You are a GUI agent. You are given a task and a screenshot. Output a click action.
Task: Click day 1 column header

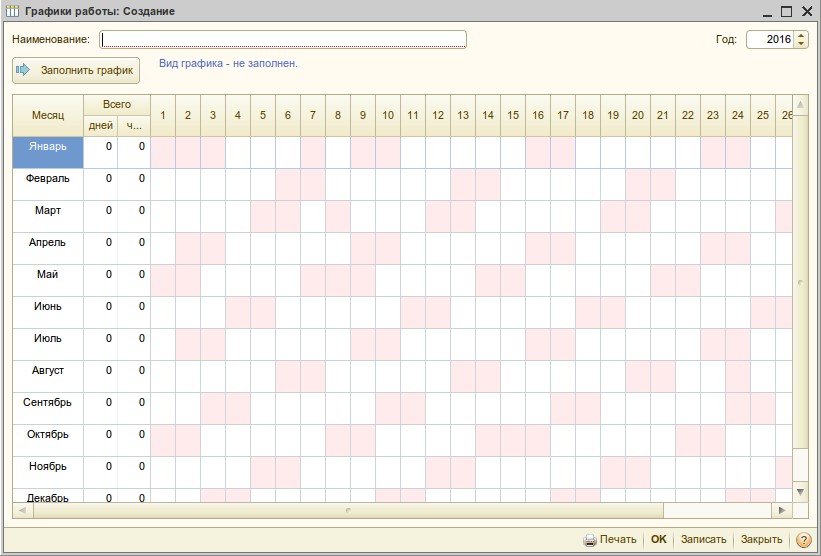coord(163,115)
